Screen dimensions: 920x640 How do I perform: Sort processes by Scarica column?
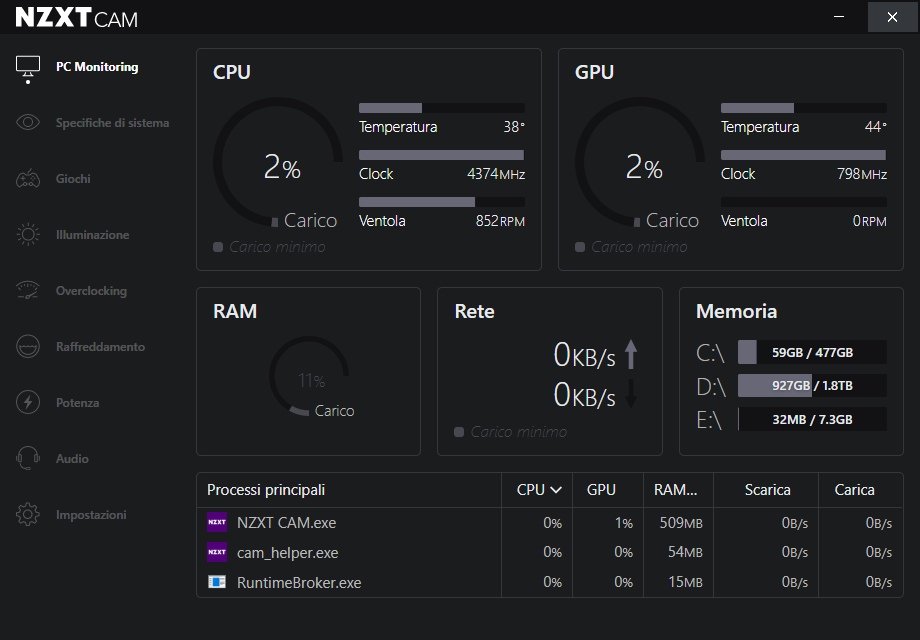click(767, 490)
